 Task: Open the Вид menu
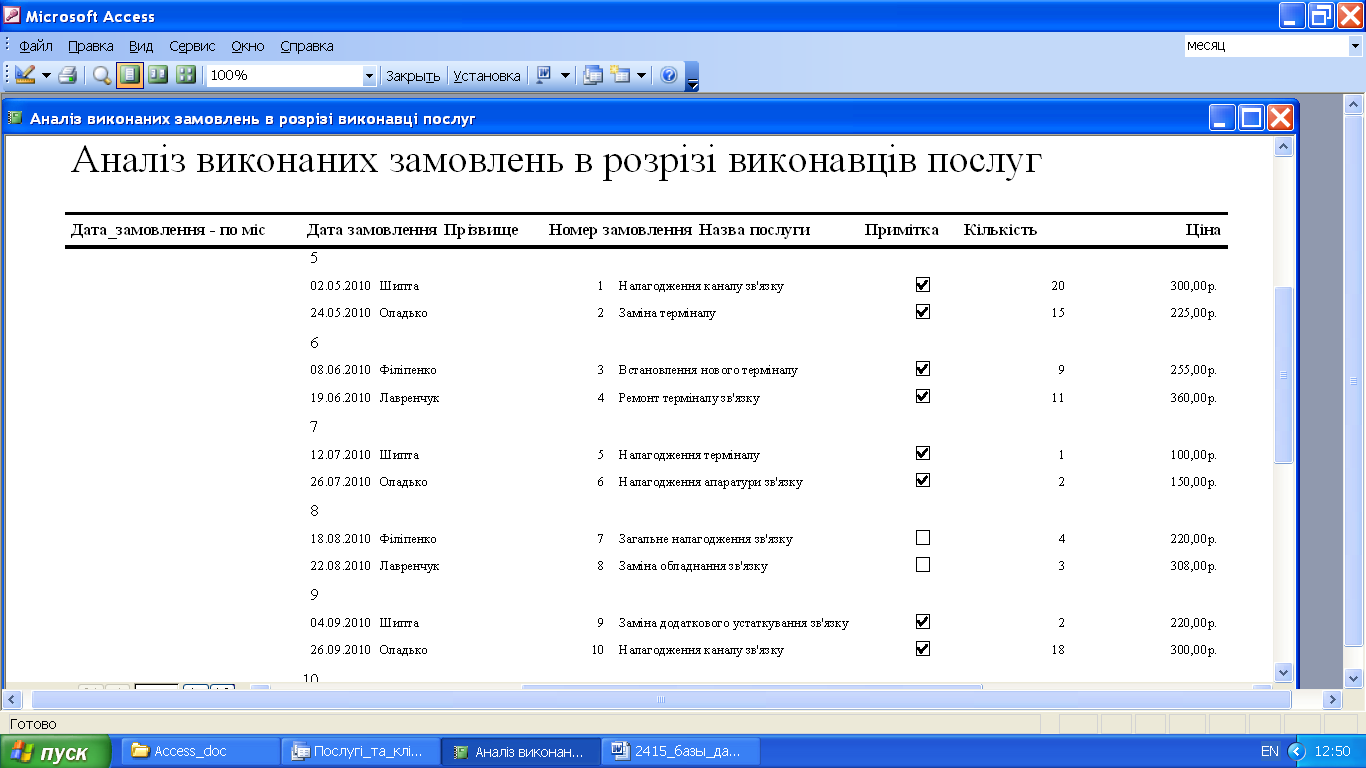click(x=141, y=46)
